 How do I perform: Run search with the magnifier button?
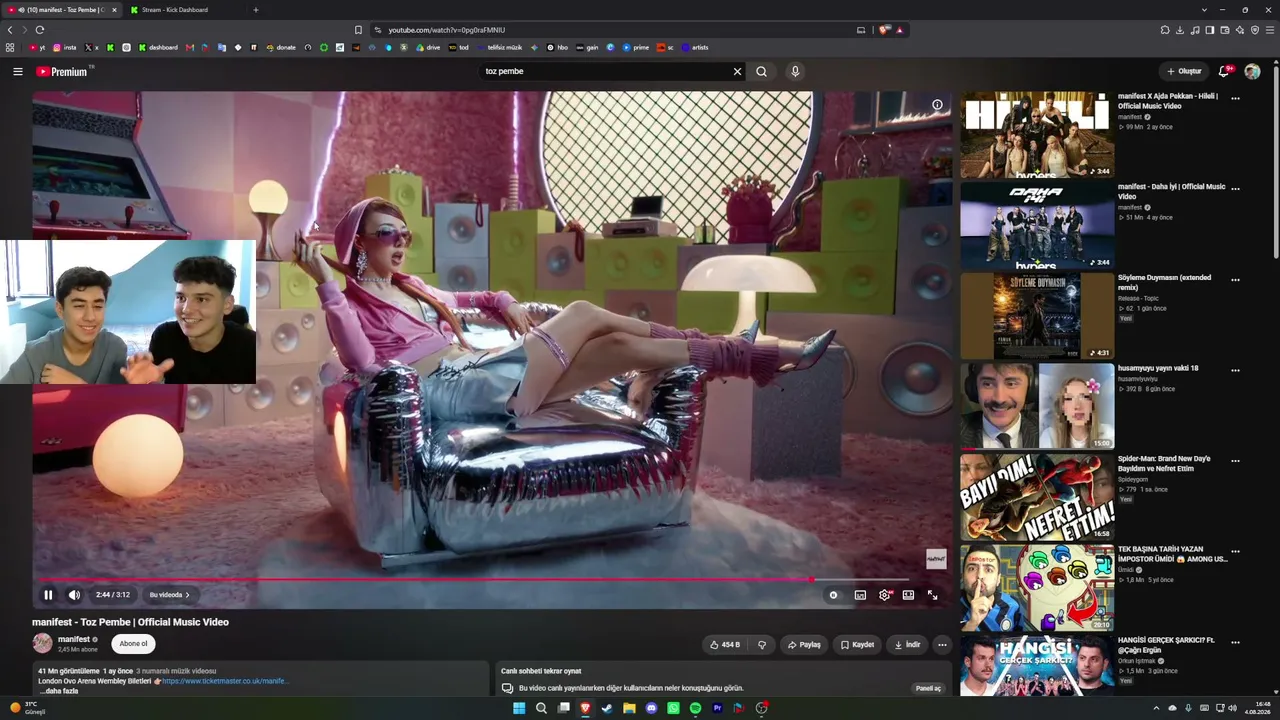[x=761, y=72]
